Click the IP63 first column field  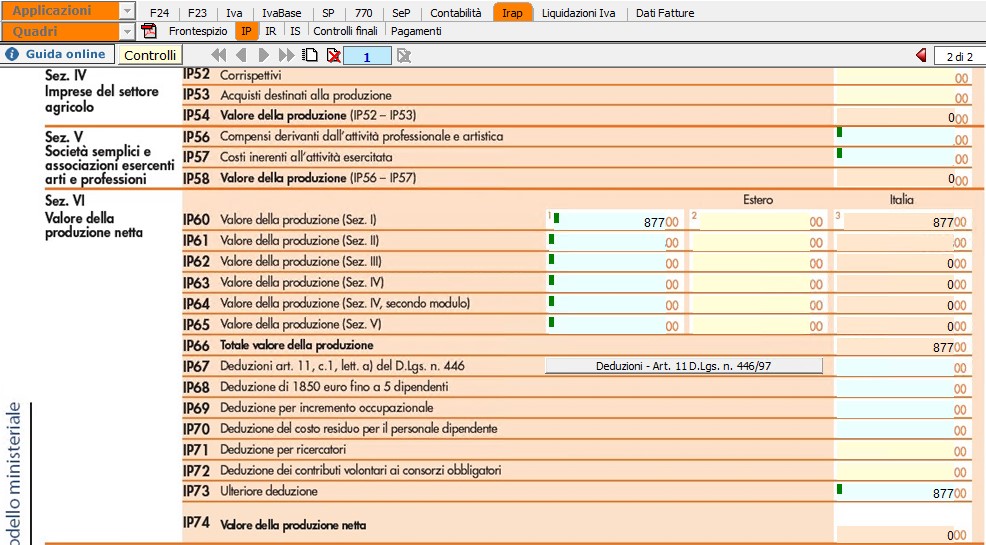pyautogui.click(x=613, y=284)
